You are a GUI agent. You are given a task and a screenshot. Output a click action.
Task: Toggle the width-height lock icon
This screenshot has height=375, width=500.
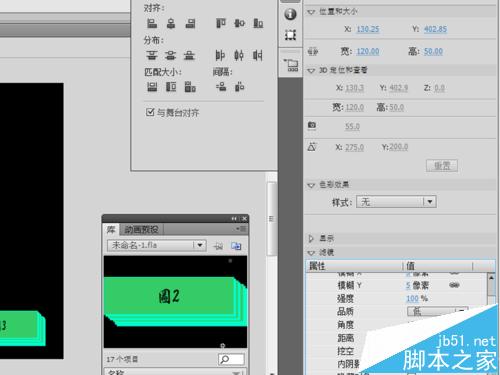[x=313, y=52]
